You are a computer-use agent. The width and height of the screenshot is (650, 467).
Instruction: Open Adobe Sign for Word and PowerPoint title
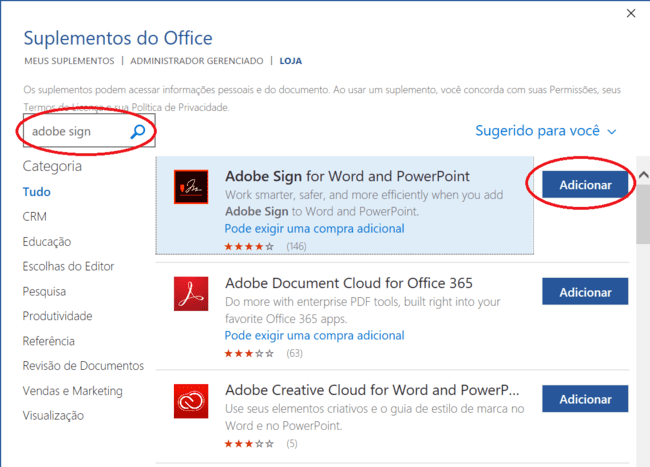pyautogui.click(x=347, y=177)
